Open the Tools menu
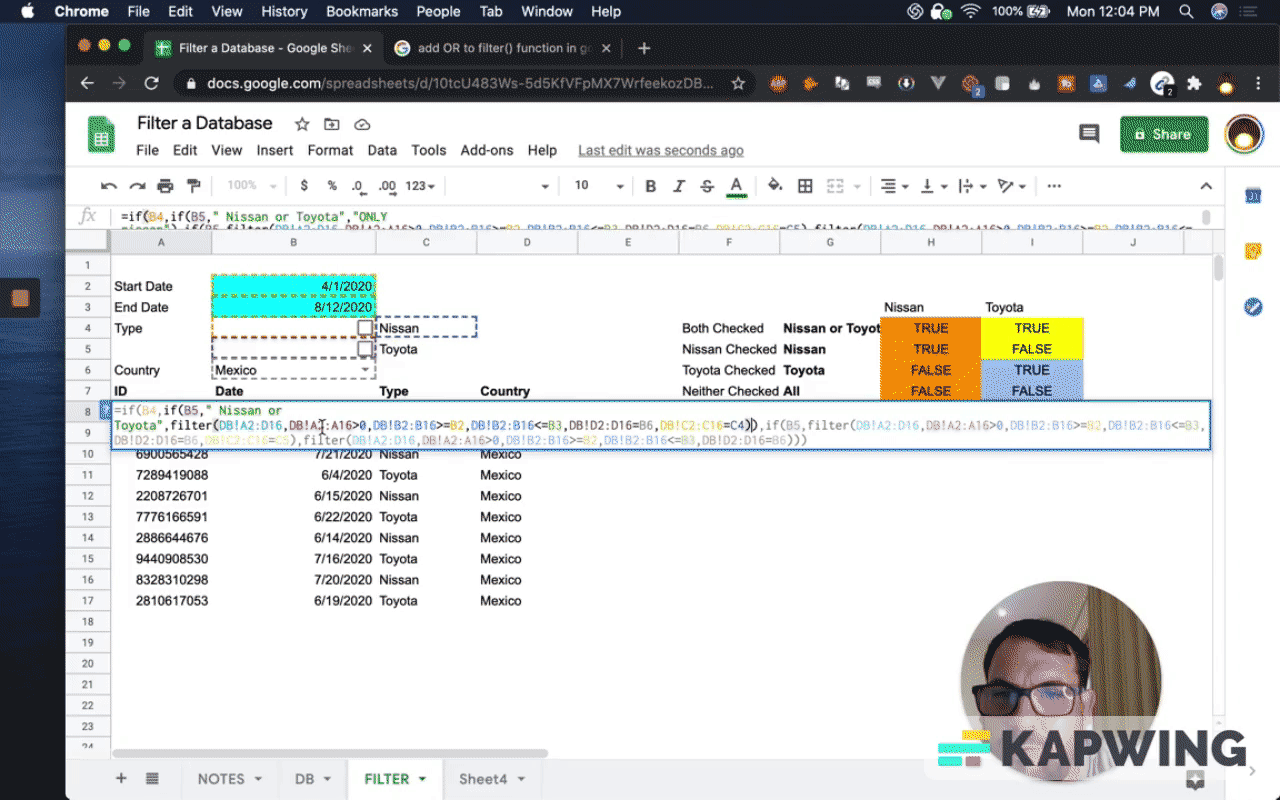Viewport: 1280px width, 800px height. (x=428, y=150)
